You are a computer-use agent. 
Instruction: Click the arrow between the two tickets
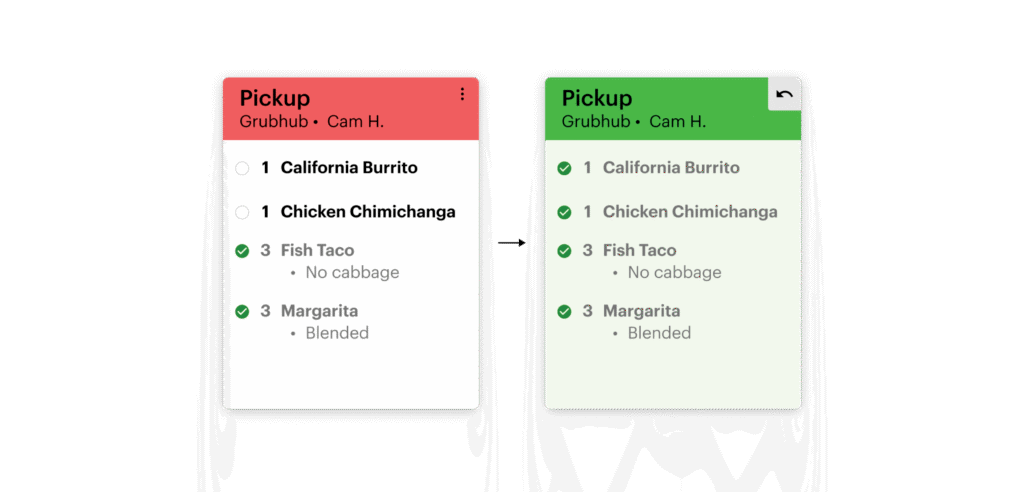click(511, 242)
